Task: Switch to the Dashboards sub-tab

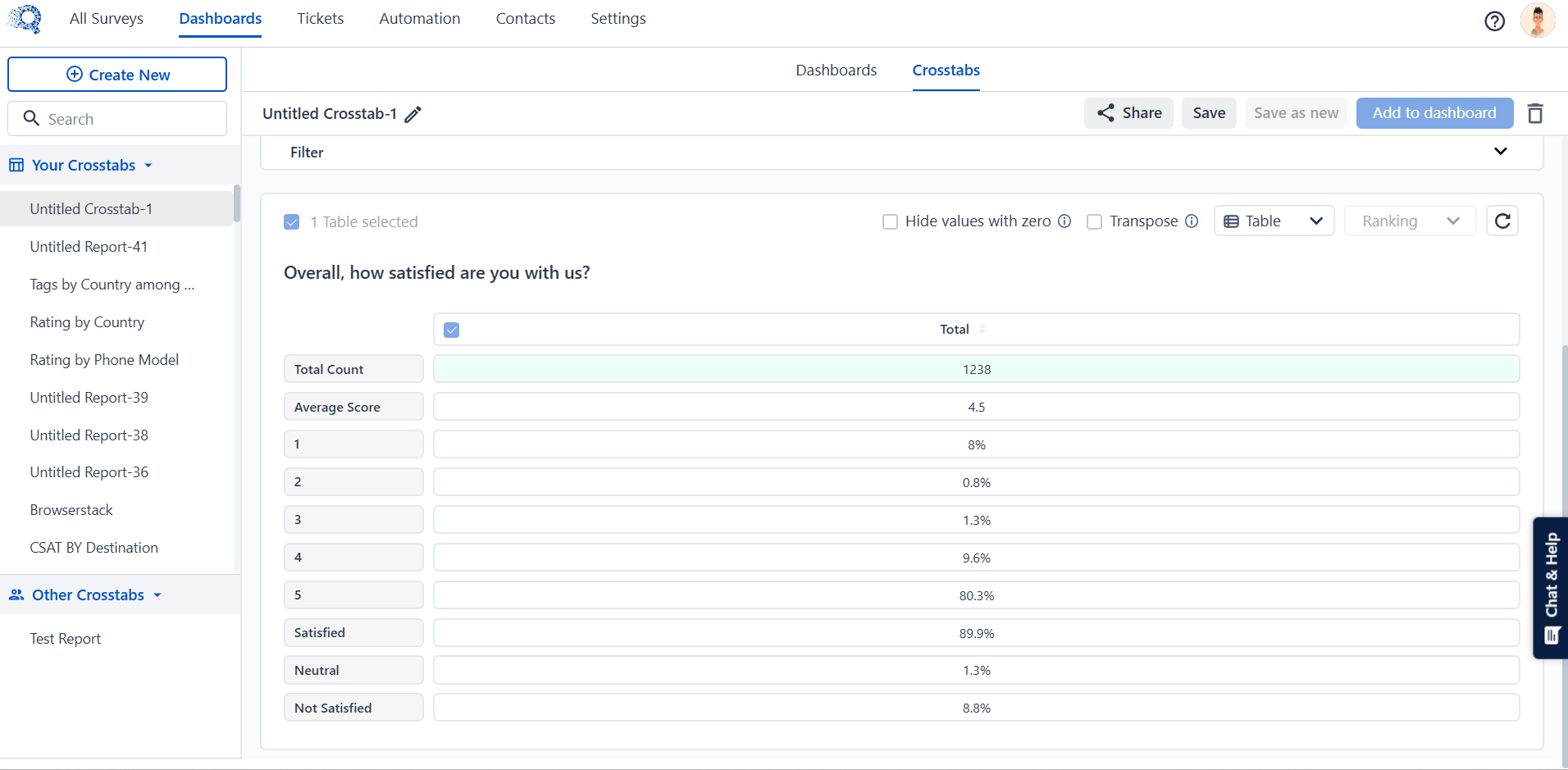Action: click(x=836, y=71)
